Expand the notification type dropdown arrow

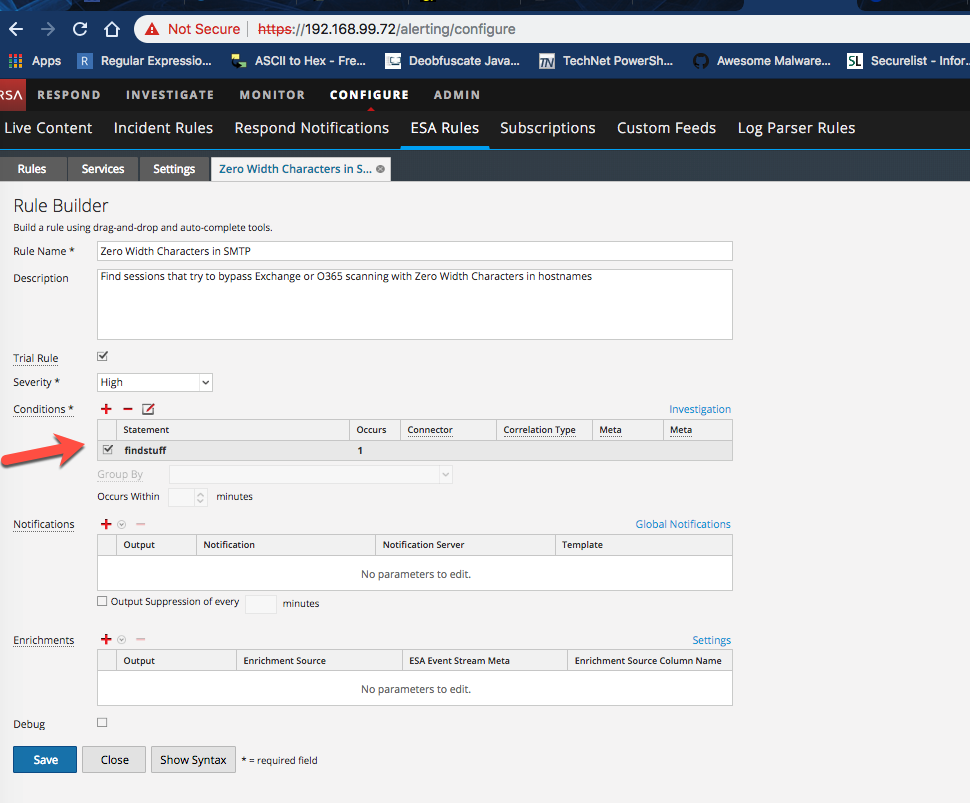122,524
